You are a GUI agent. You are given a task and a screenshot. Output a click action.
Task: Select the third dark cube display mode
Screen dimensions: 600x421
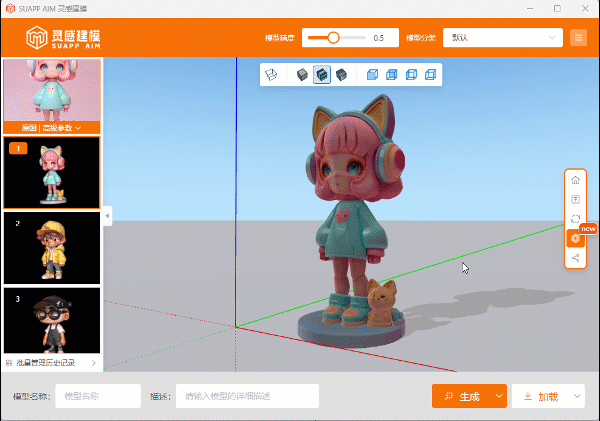pos(341,74)
